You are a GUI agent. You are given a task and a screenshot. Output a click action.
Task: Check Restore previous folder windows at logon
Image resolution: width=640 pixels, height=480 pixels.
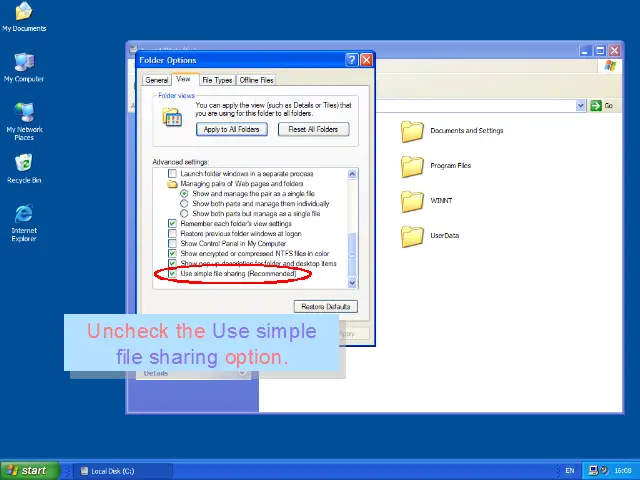(x=172, y=233)
